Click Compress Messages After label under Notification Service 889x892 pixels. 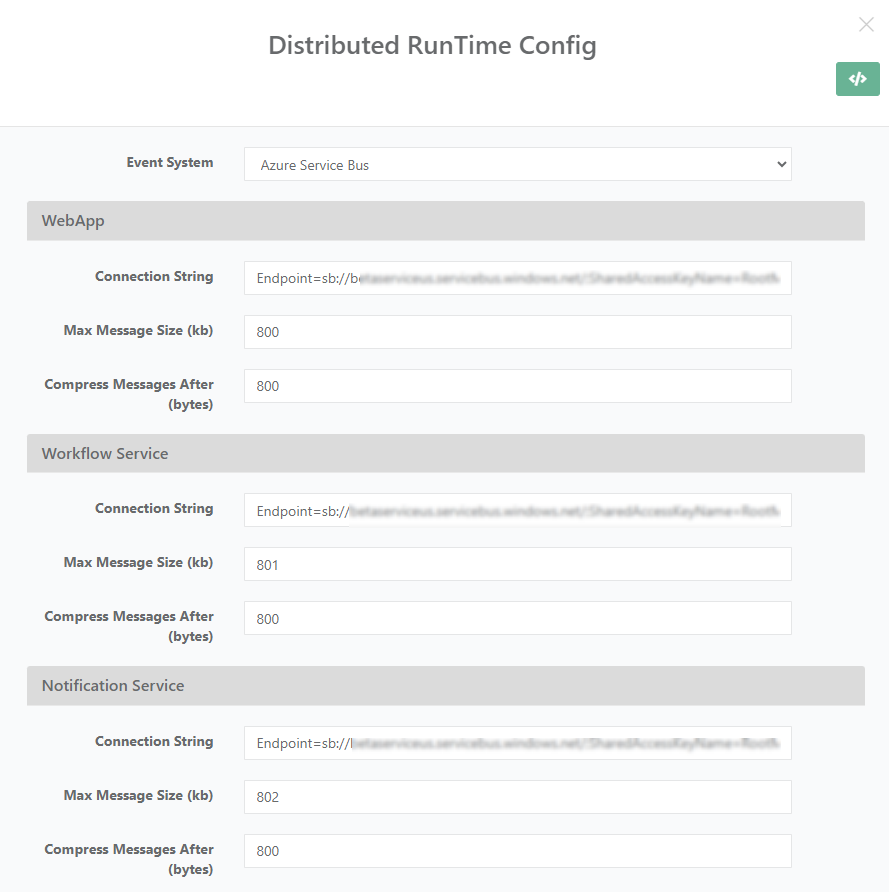(x=129, y=858)
